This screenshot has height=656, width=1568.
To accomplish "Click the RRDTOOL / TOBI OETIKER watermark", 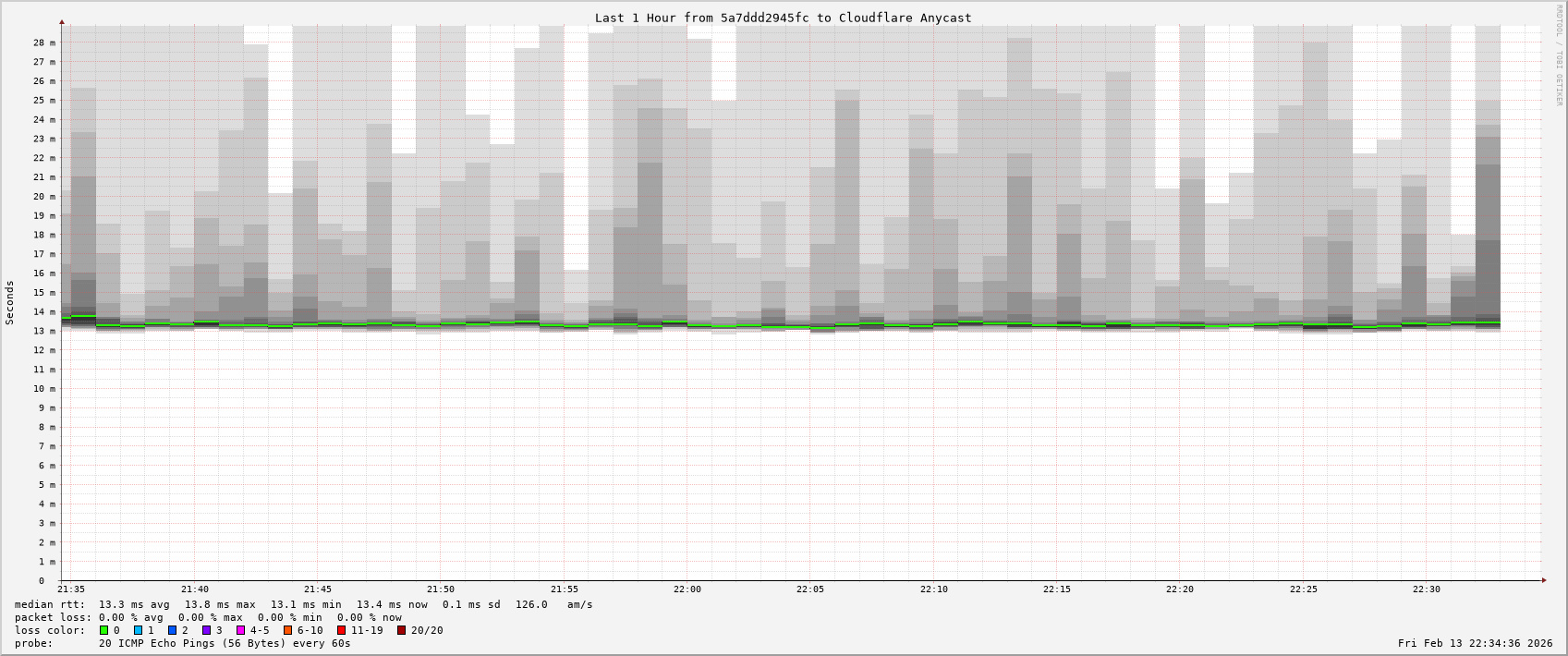I will (x=1559, y=55).
